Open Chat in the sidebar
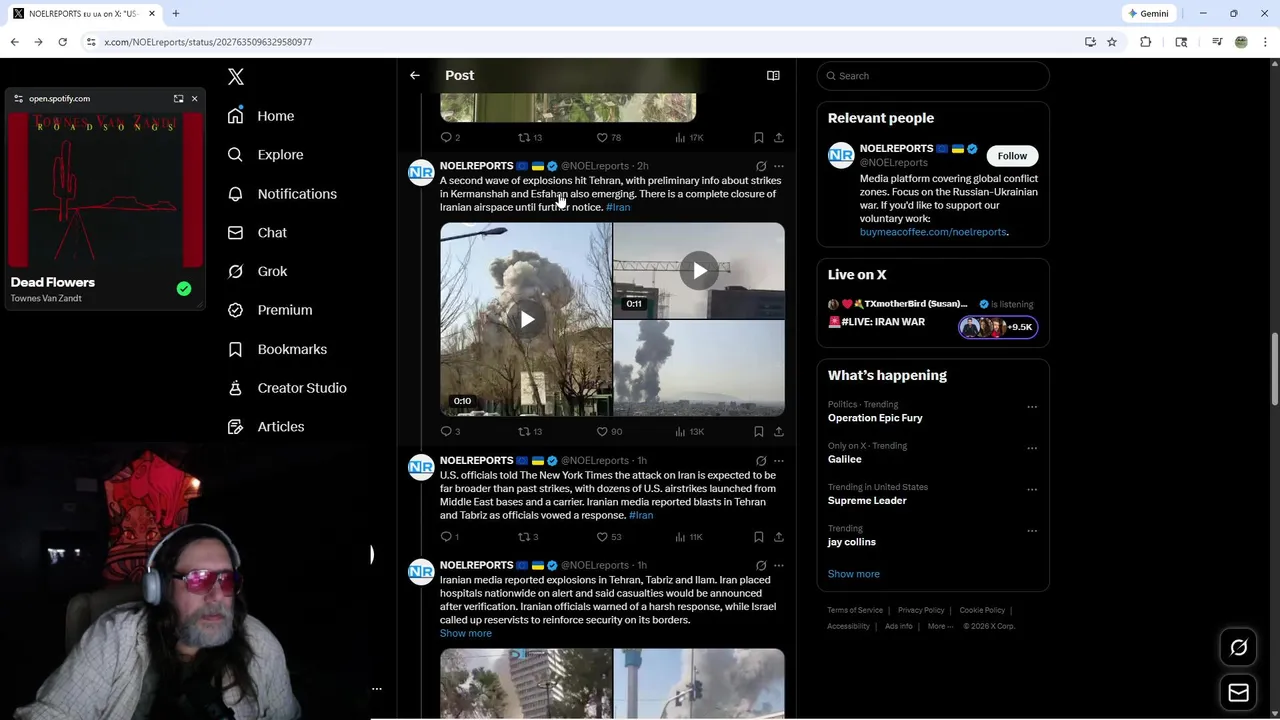This screenshot has width=1280, height=720. pyautogui.click(x=257, y=233)
